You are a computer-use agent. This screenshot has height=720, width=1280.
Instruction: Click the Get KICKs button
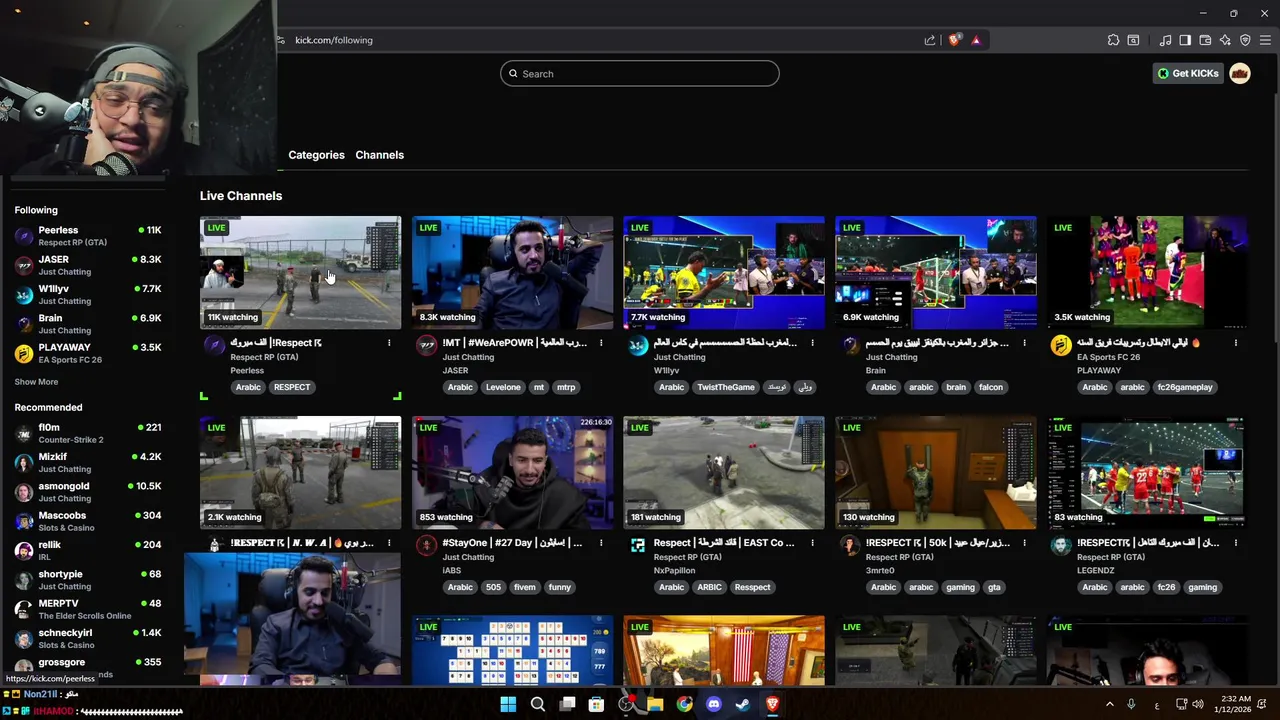point(1188,73)
